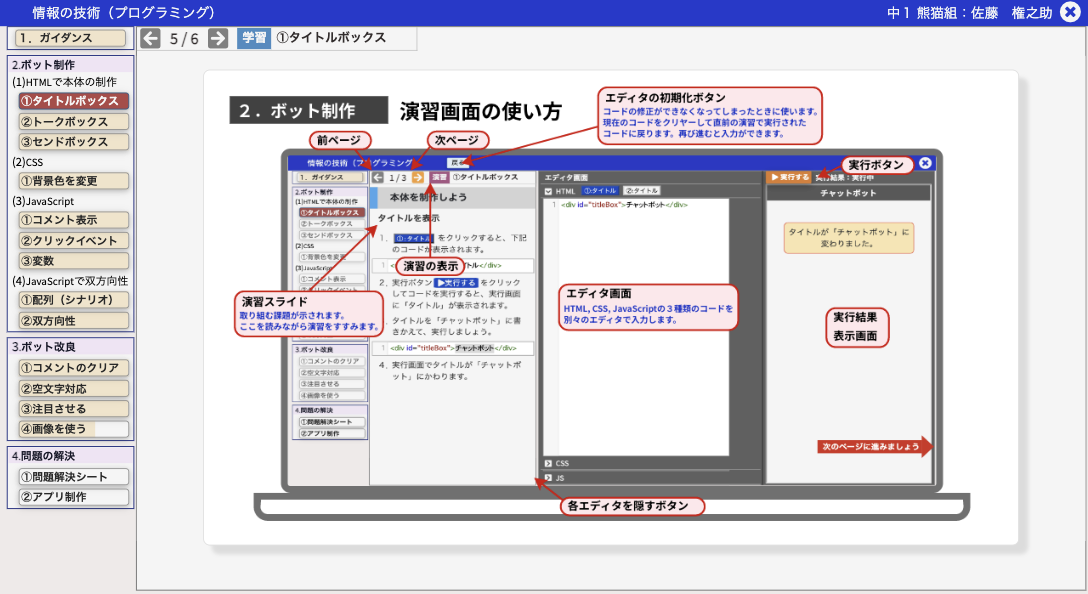Open the ②トークボックス lesson
This screenshot has height=594, width=1088.
(x=74, y=121)
